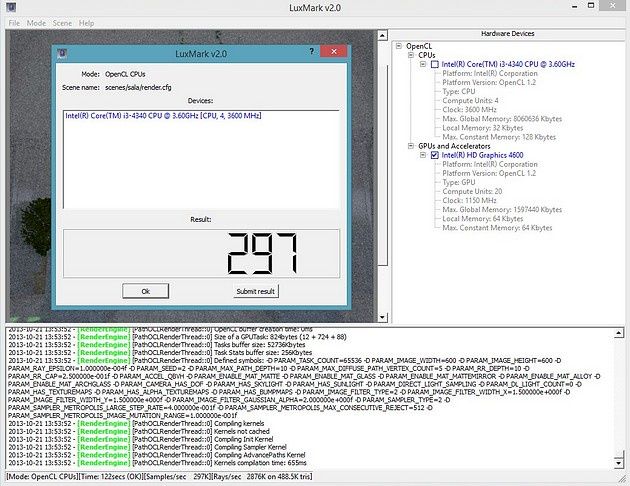The width and height of the screenshot is (630, 486).
Task: Click the render view scroll down arrow
Action: point(382,317)
